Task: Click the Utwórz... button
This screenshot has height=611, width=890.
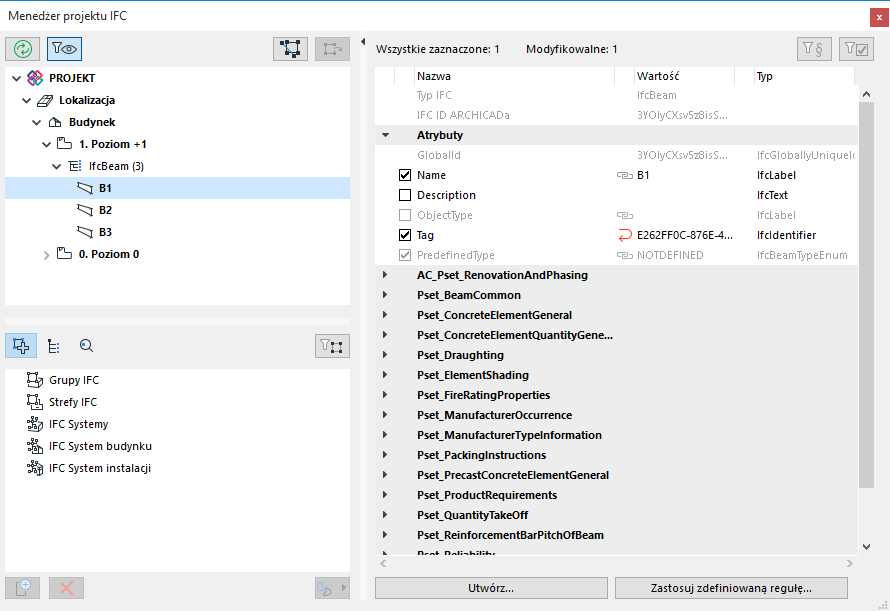Action: [x=490, y=588]
